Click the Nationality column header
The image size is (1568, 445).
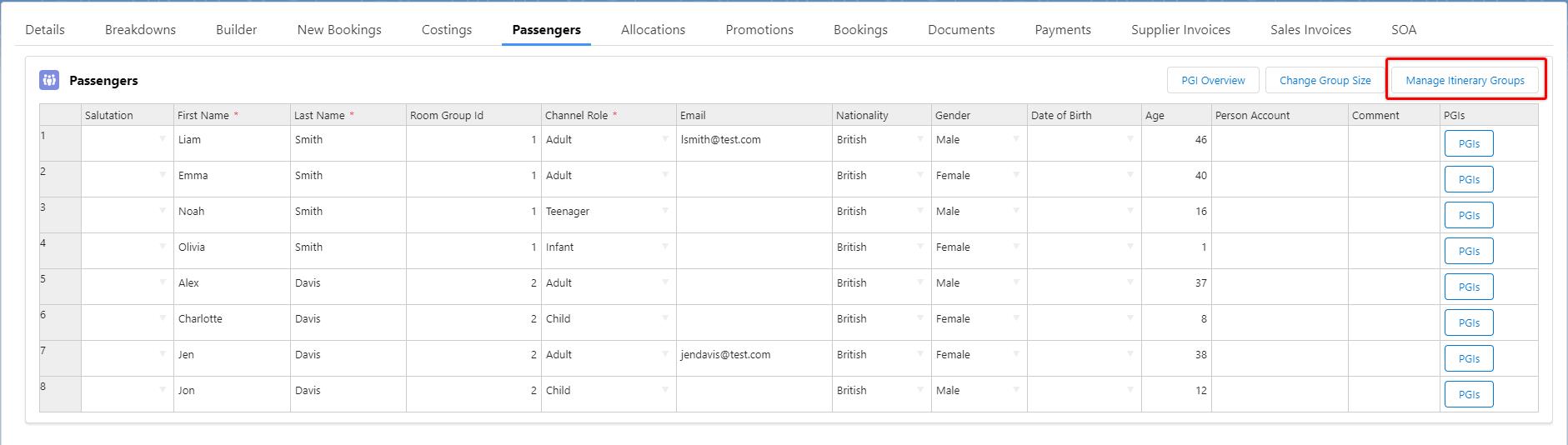(x=882, y=115)
